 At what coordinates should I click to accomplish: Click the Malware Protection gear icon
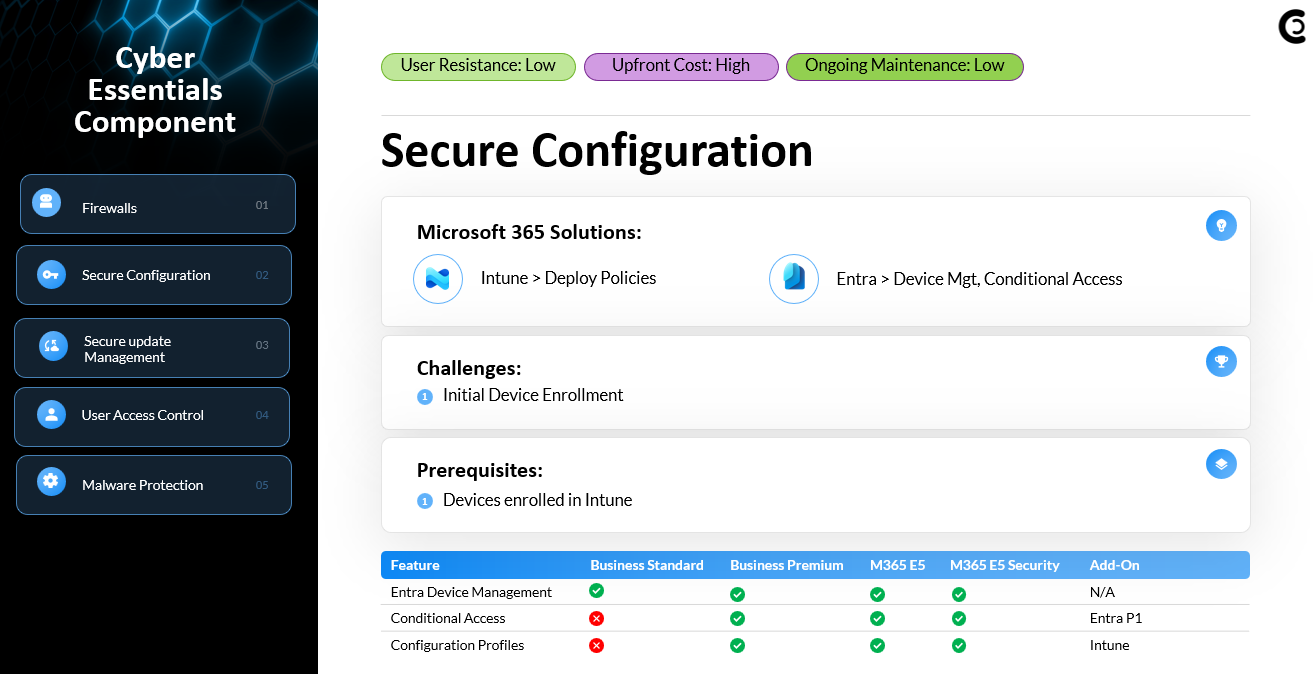point(51,481)
